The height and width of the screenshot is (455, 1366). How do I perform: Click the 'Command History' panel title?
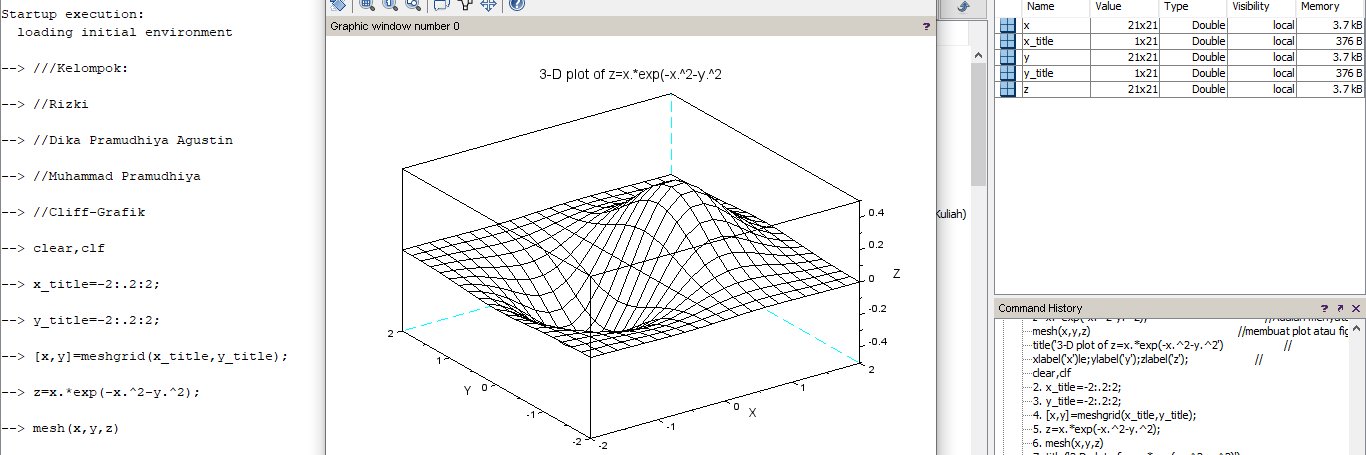[x=1040, y=309]
